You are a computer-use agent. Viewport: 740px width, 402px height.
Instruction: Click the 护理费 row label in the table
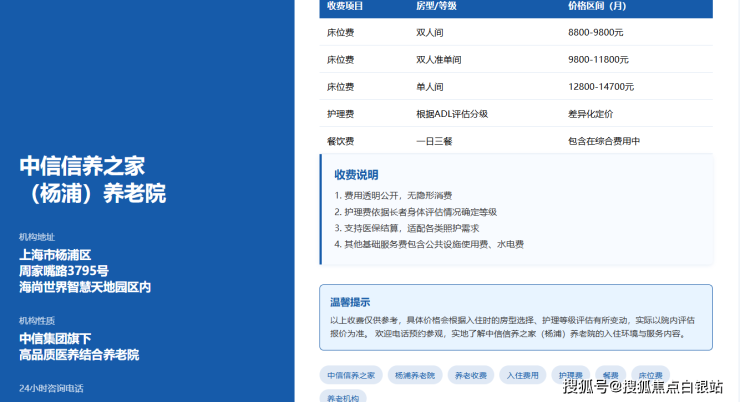(x=340, y=114)
